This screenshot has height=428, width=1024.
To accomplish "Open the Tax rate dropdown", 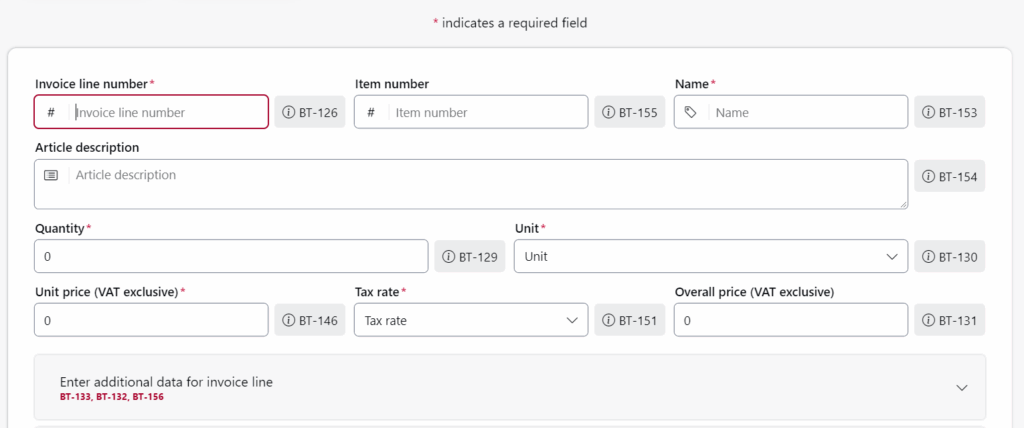I will pyautogui.click(x=471, y=320).
